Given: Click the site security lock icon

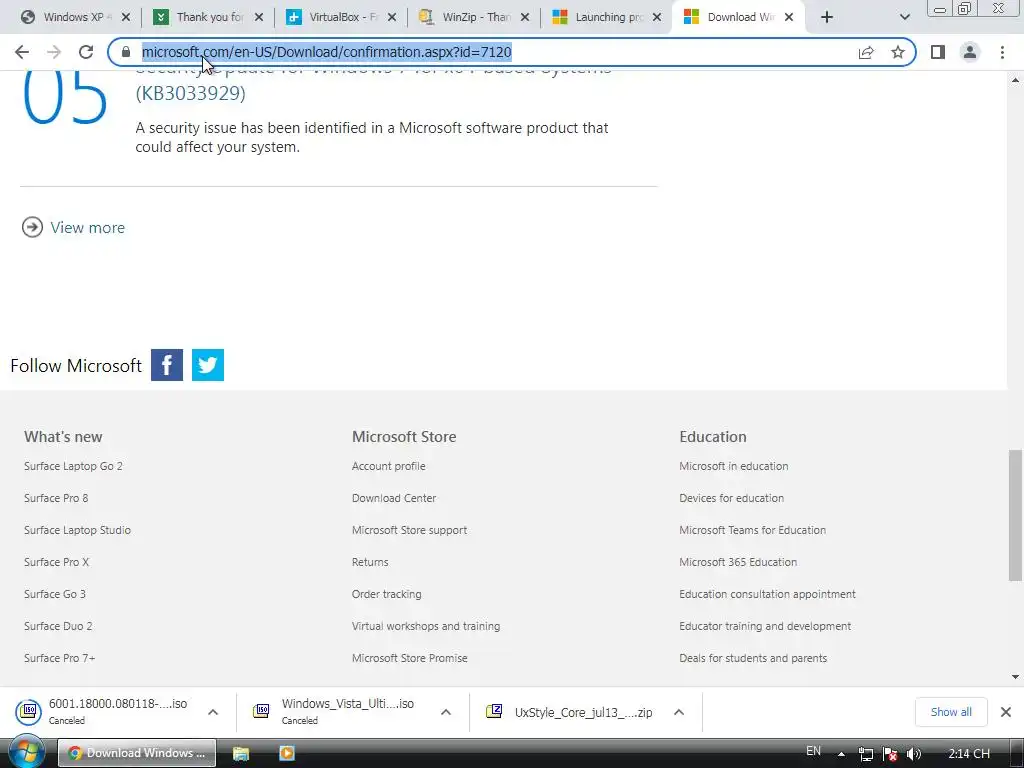Looking at the screenshot, I should click(x=126, y=52).
